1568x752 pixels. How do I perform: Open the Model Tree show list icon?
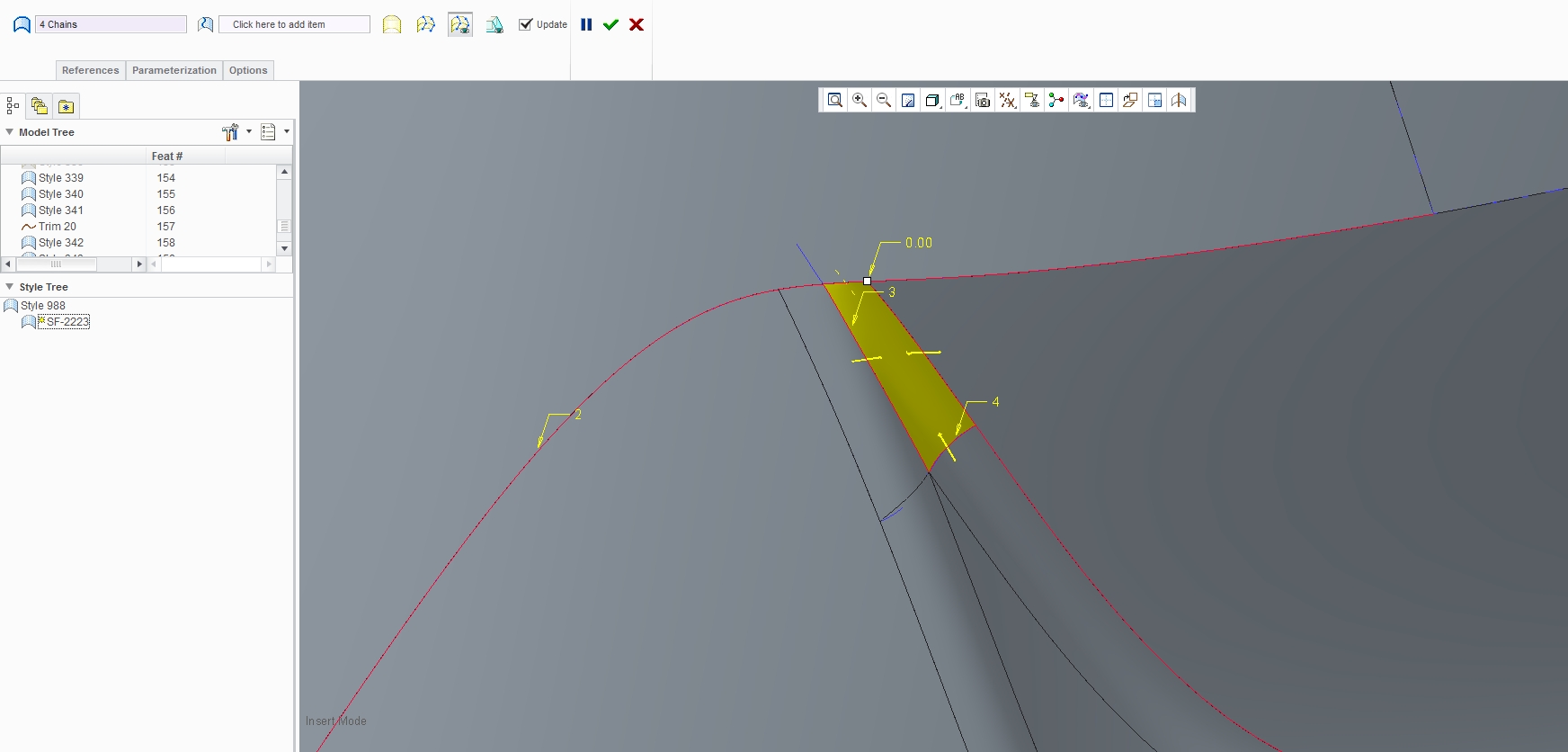point(268,132)
